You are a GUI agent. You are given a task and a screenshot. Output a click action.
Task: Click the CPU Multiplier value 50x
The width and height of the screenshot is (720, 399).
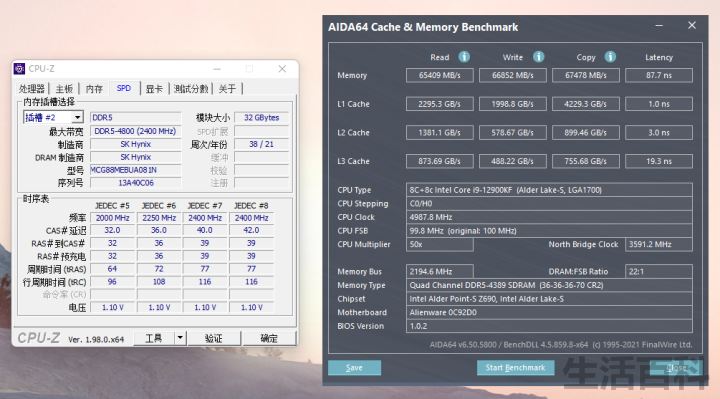click(x=439, y=244)
